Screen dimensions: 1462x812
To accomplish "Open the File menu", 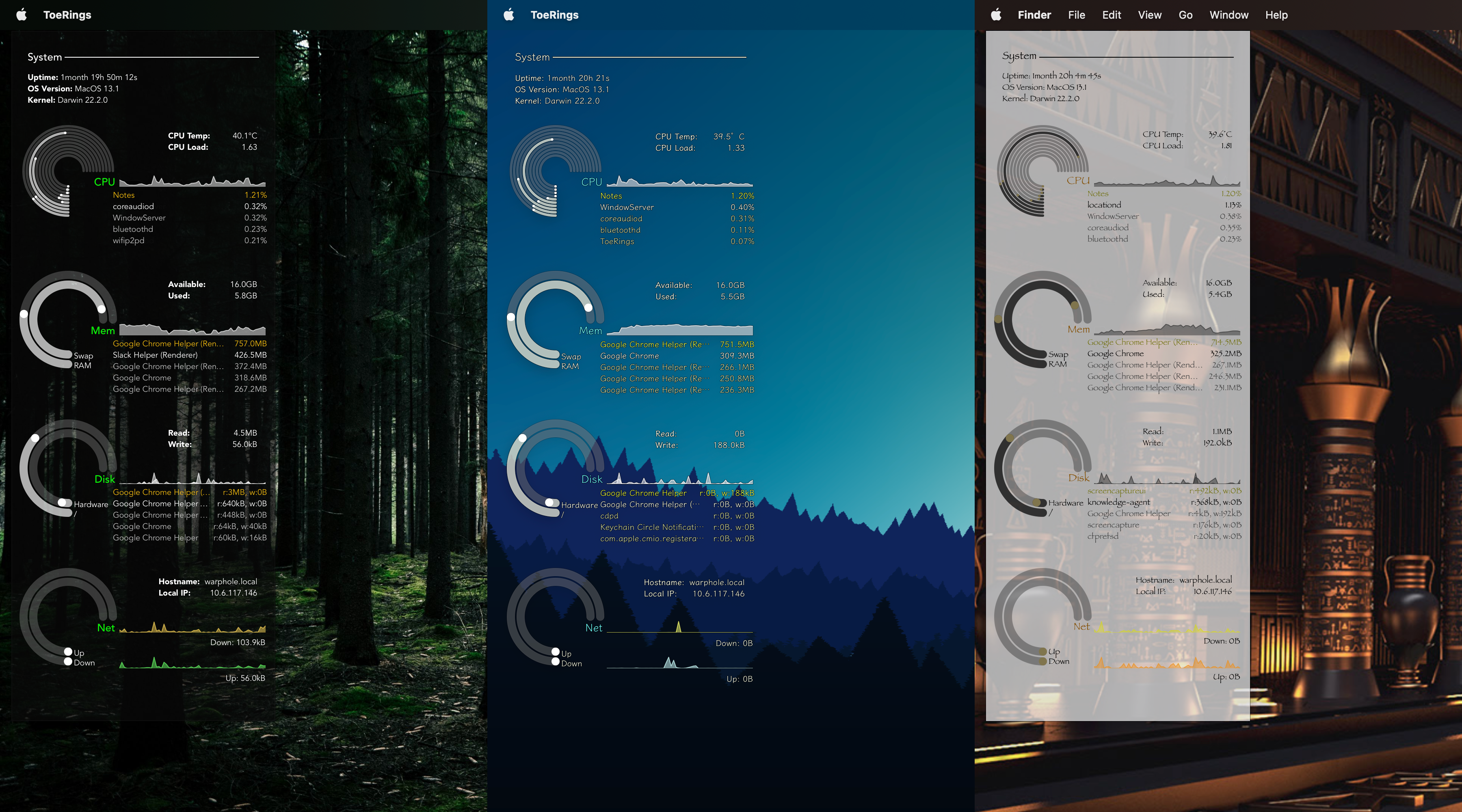I will click(1076, 15).
